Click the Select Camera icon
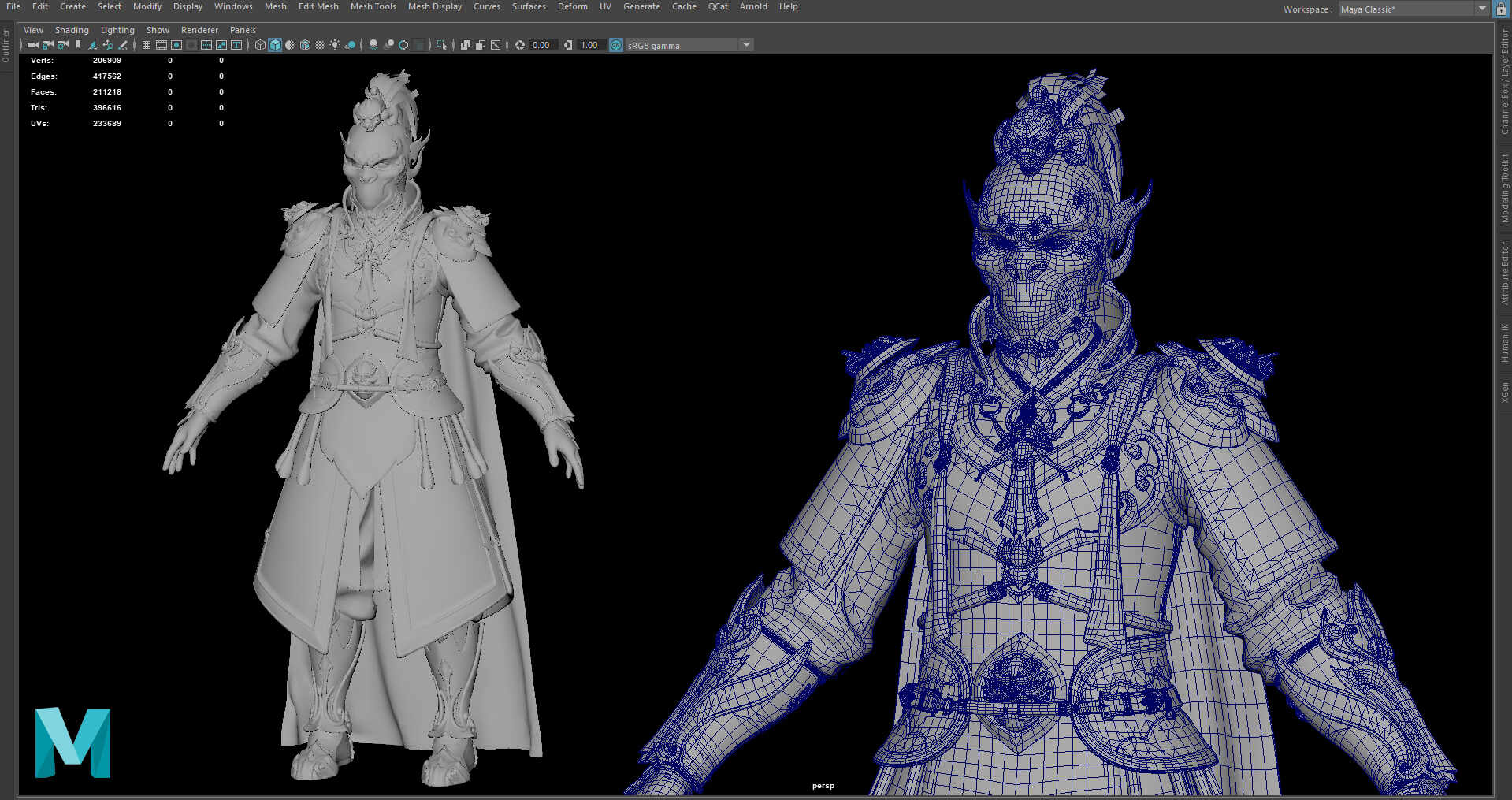Screen dimensions: 1512x800 32,45
